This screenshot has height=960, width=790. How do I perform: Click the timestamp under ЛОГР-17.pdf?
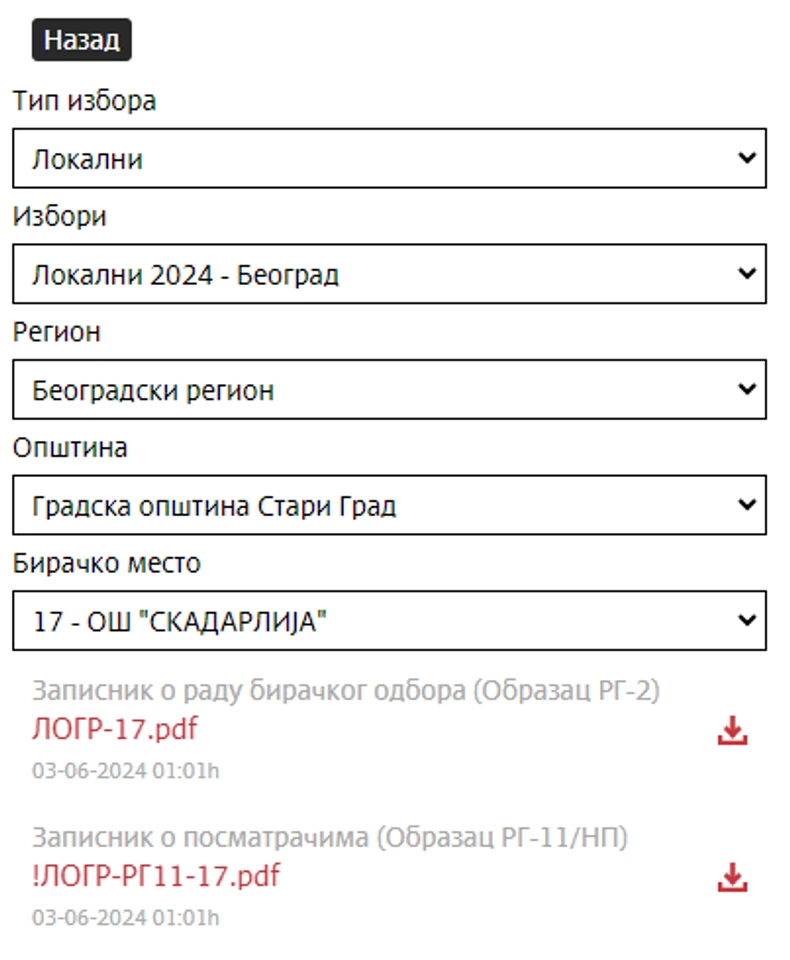coord(125,771)
